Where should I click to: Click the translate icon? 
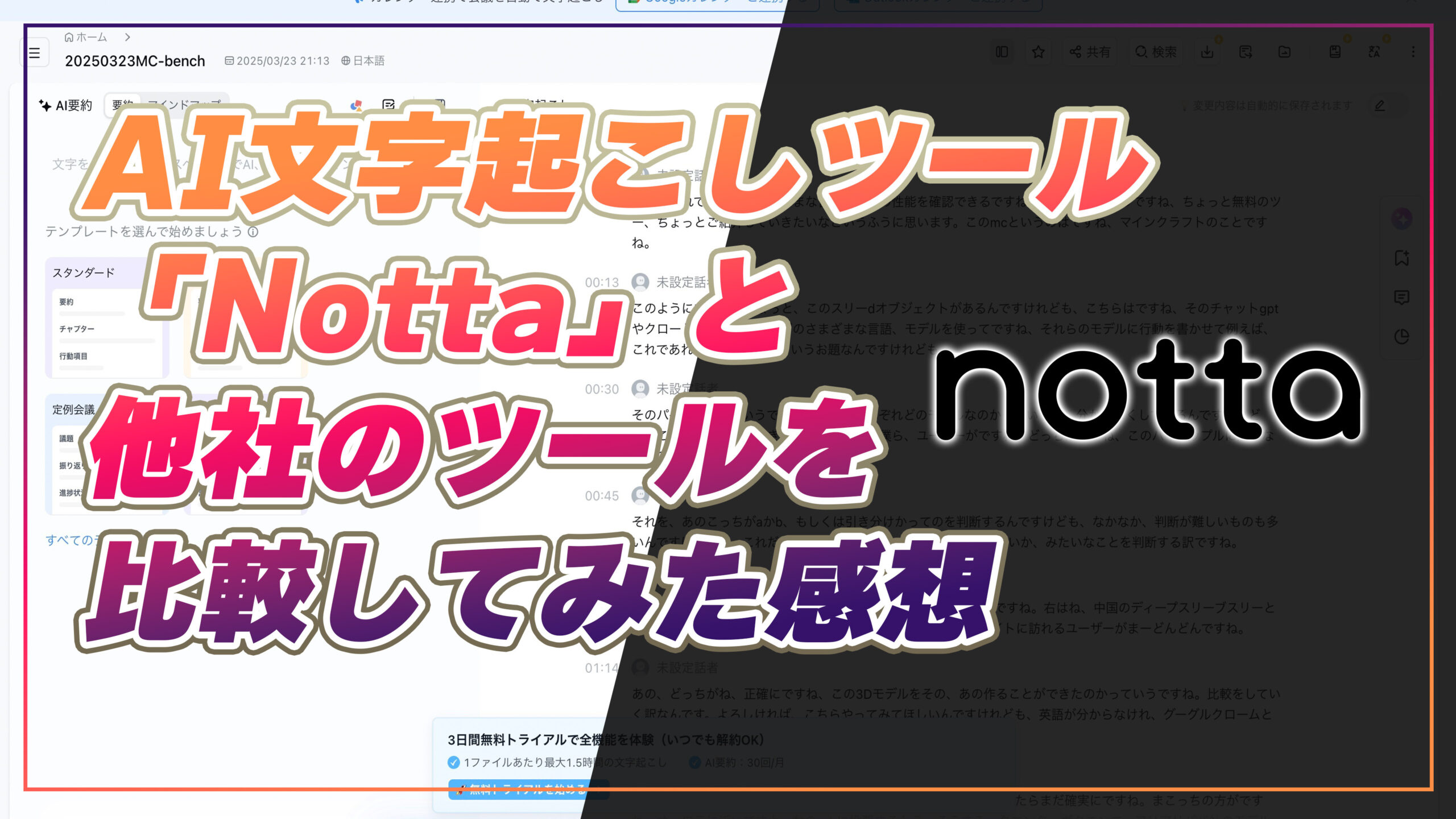(1374, 52)
